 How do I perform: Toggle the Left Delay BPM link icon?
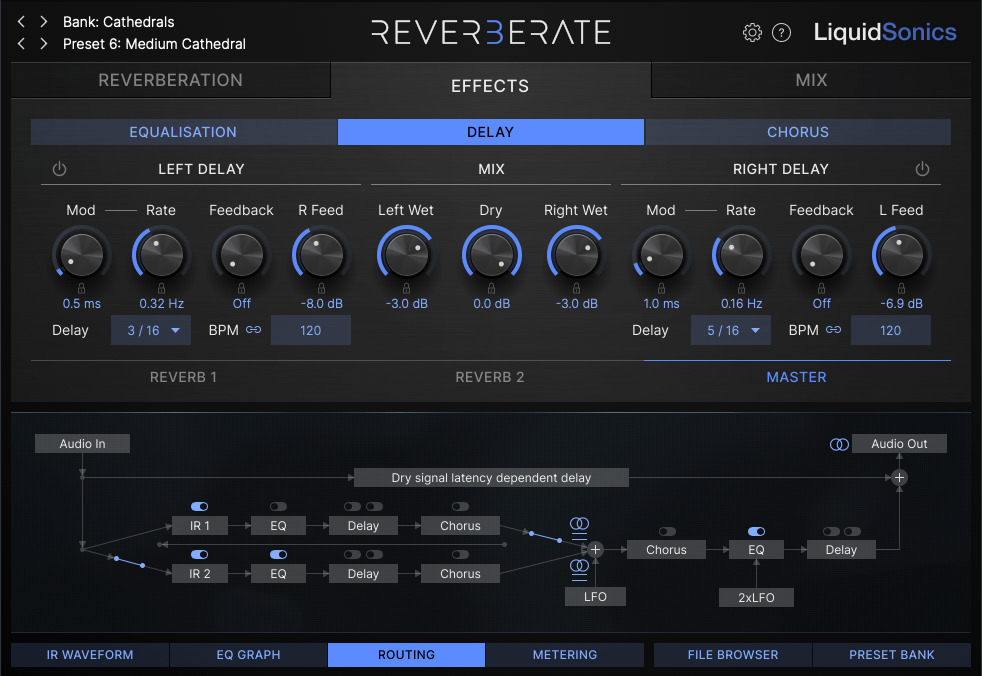[x=254, y=330]
